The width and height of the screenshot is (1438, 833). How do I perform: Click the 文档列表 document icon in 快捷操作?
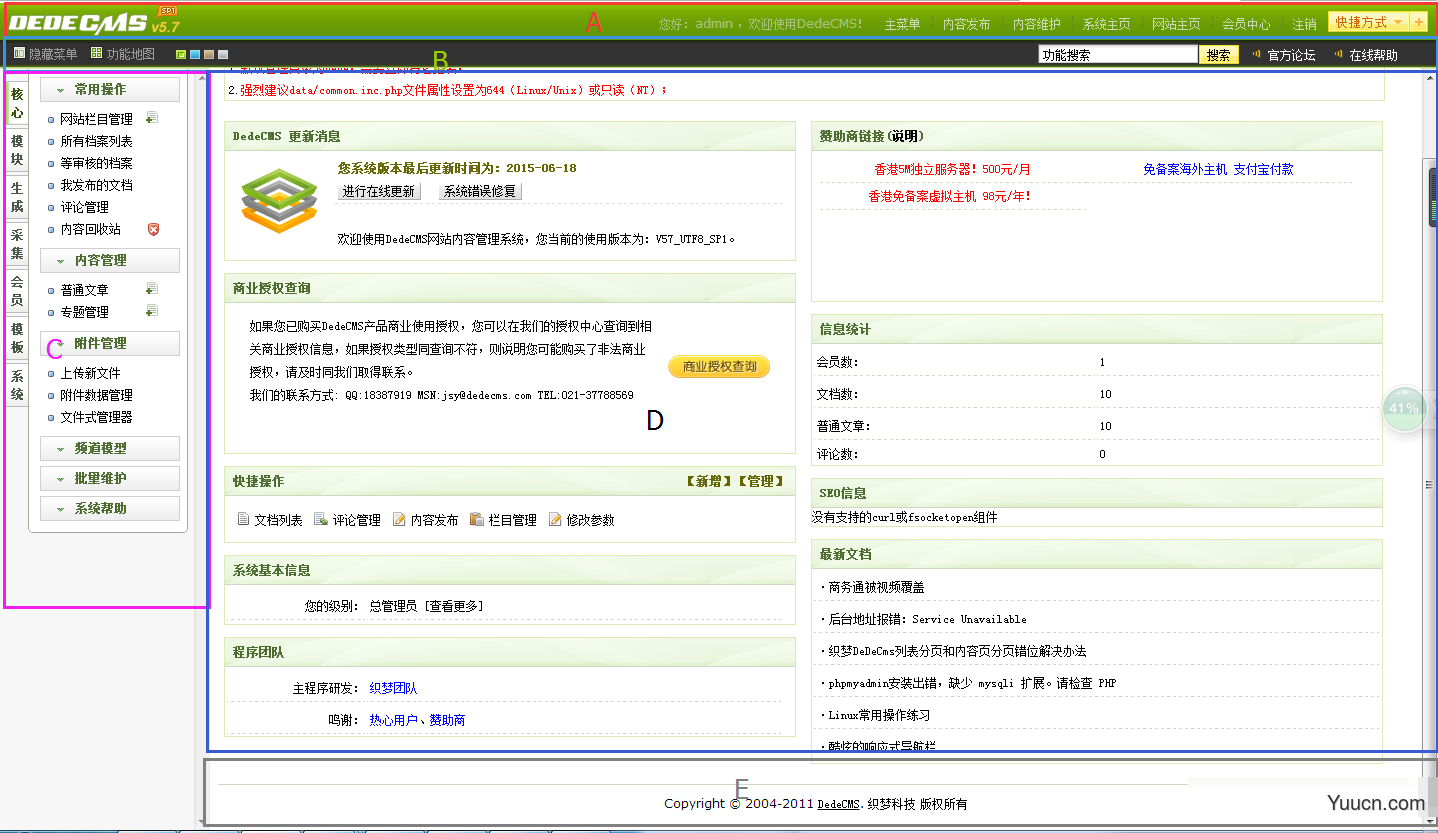243,519
